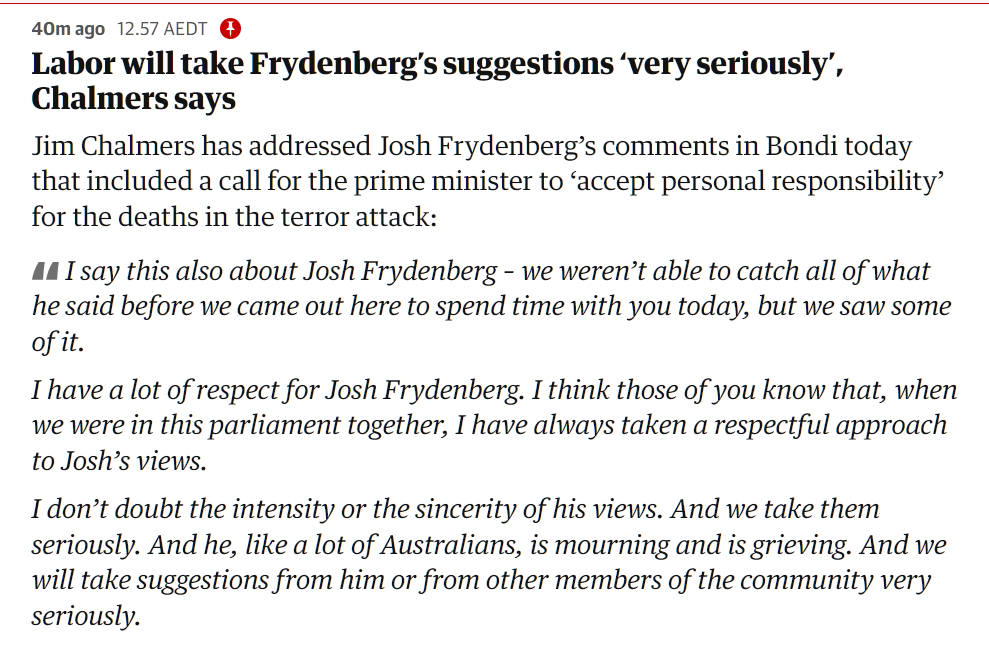Click the grey quotation mark icon

coord(45,271)
